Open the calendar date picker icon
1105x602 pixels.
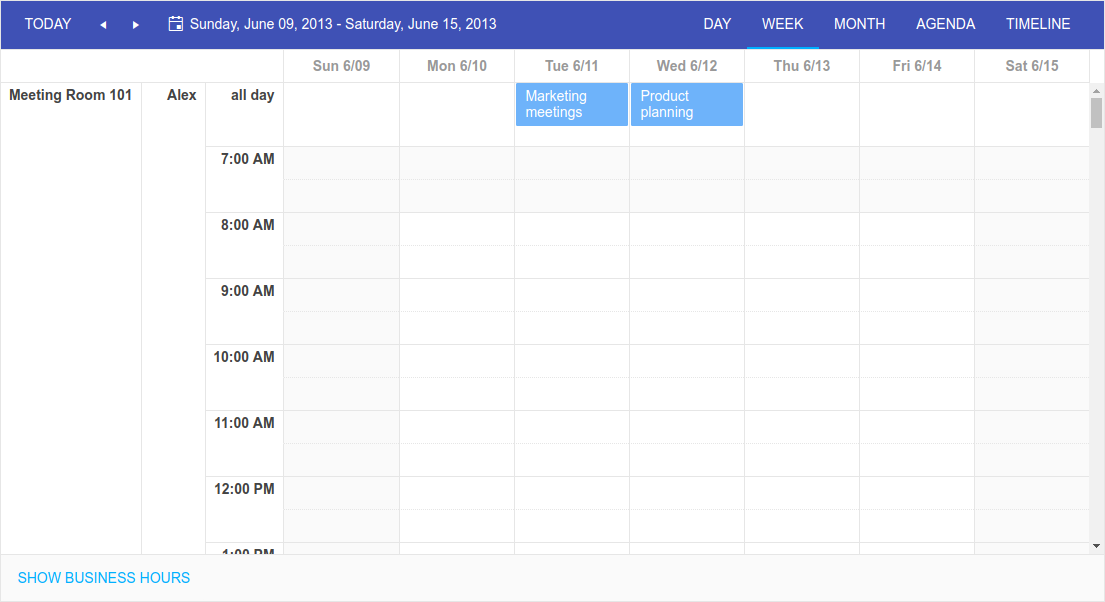175,24
